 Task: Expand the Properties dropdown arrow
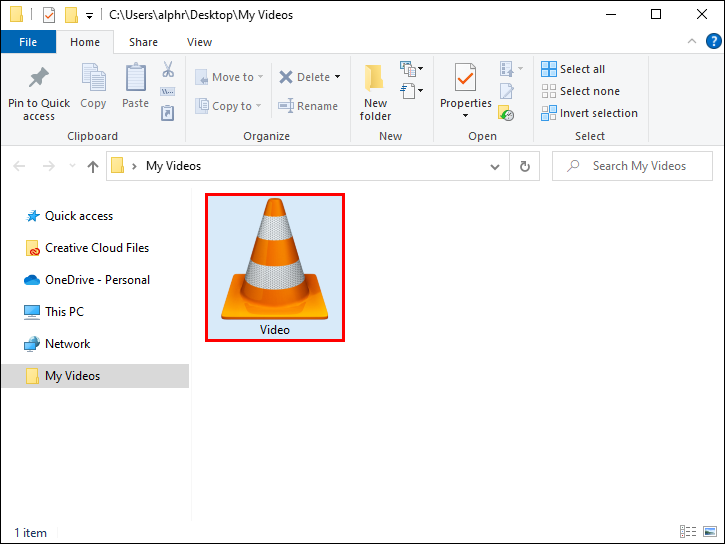click(466, 116)
